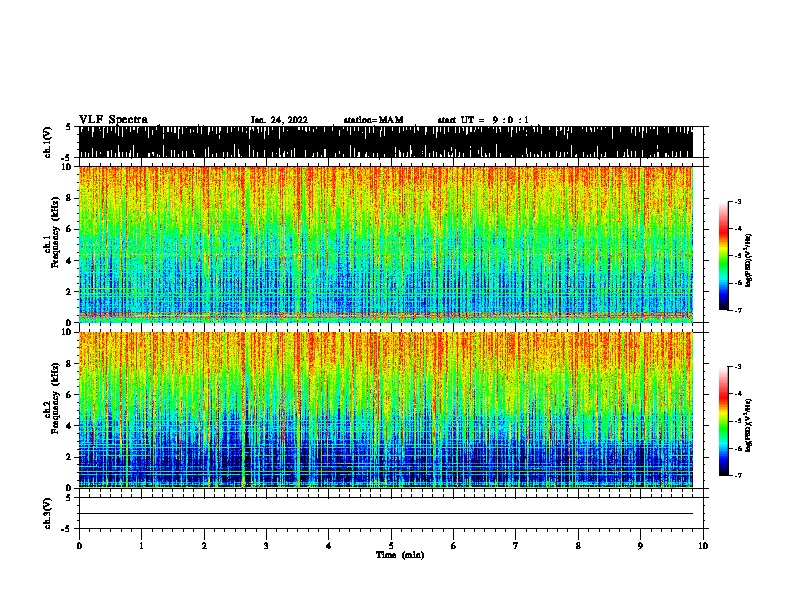Viewport: 792px width, 612px height.
Task: Click the "ch.1(V)" axis label
Action: click(48, 142)
